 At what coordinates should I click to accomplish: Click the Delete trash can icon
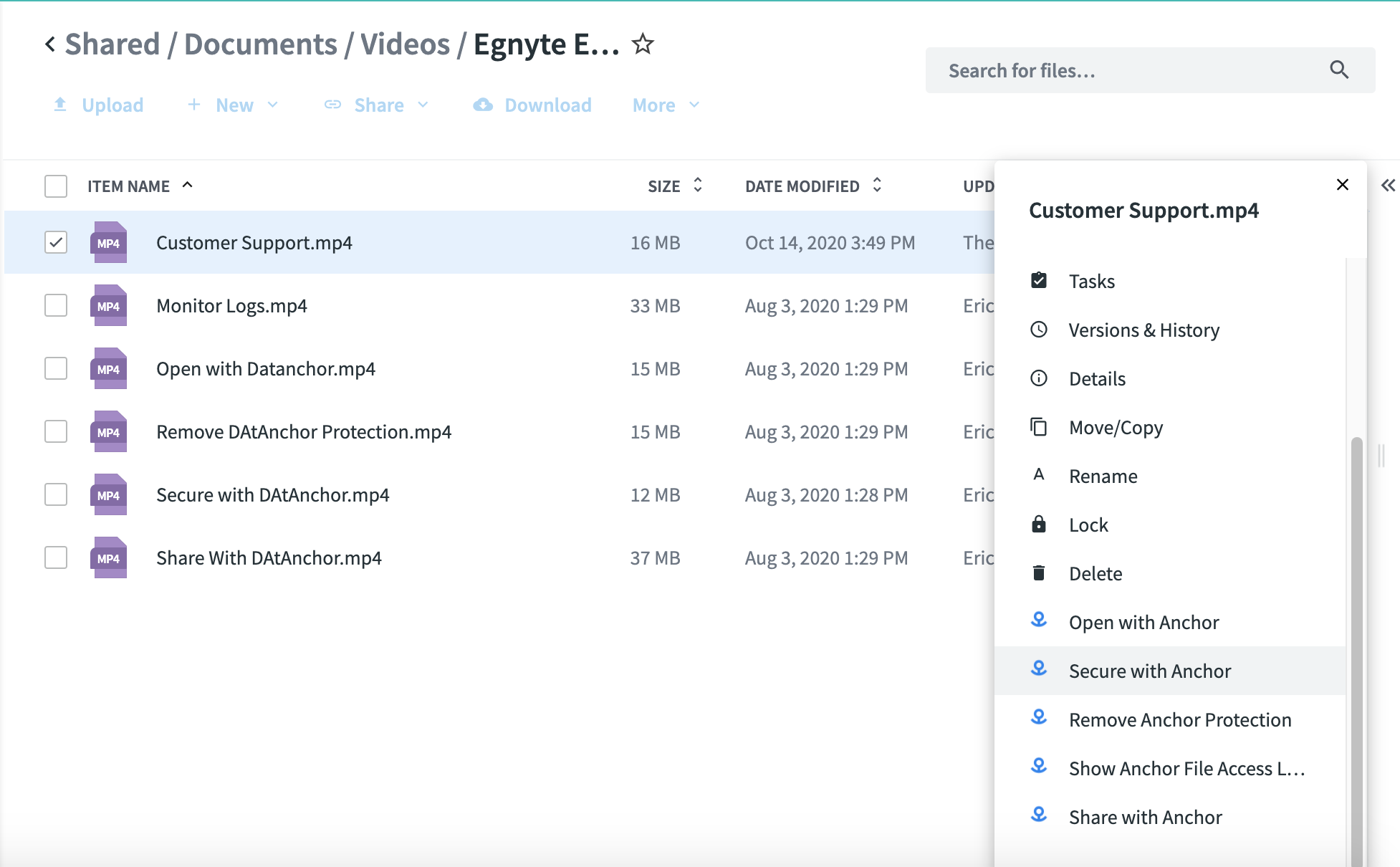pyautogui.click(x=1038, y=573)
